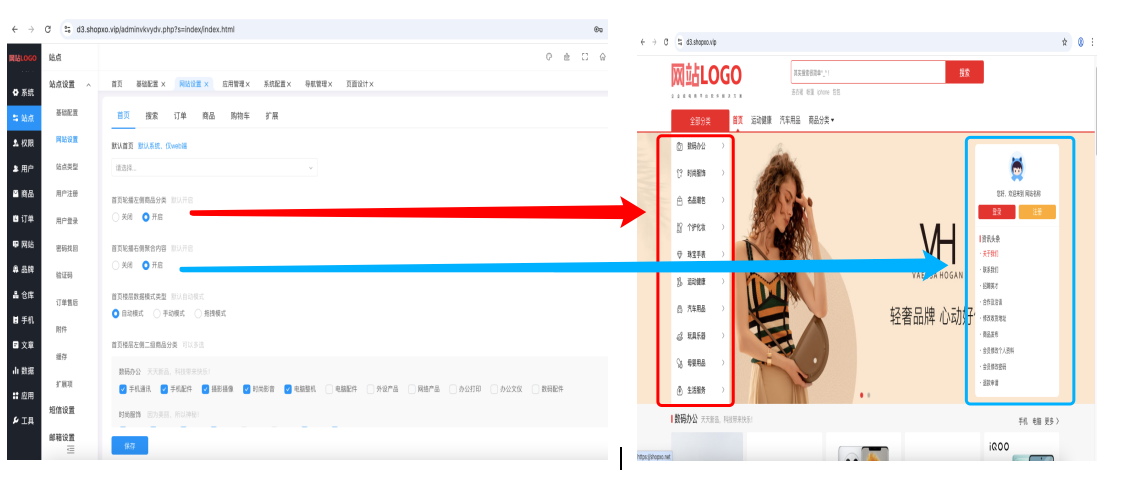The image size is (1140, 498).
Task: Toggle fullscreen in the admin header
Action: [x=585, y=57]
